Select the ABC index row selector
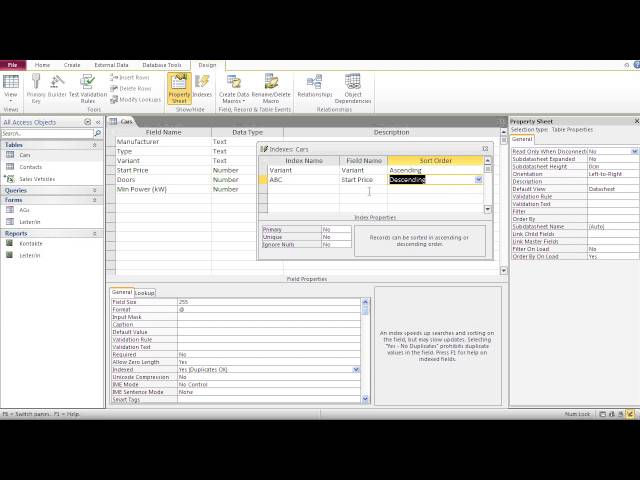Screen dimensions: 640x480 point(263,180)
